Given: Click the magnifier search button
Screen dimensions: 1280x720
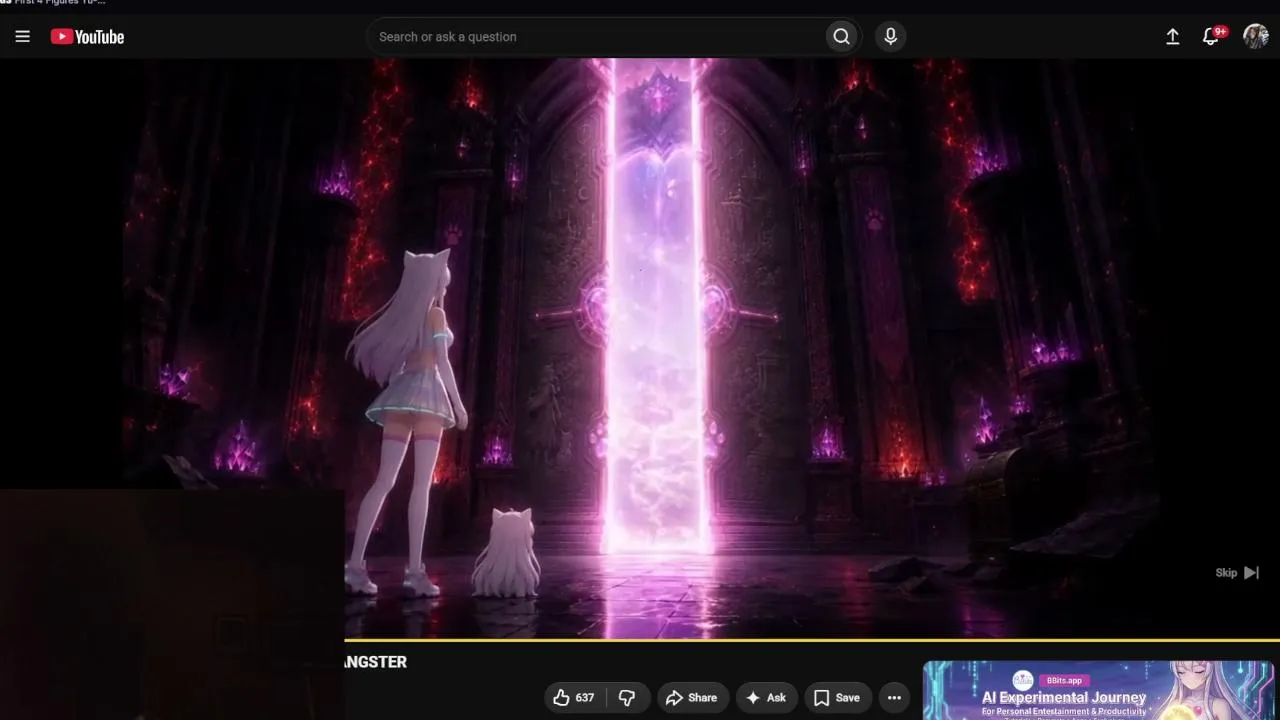Looking at the screenshot, I should (x=842, y=37).
